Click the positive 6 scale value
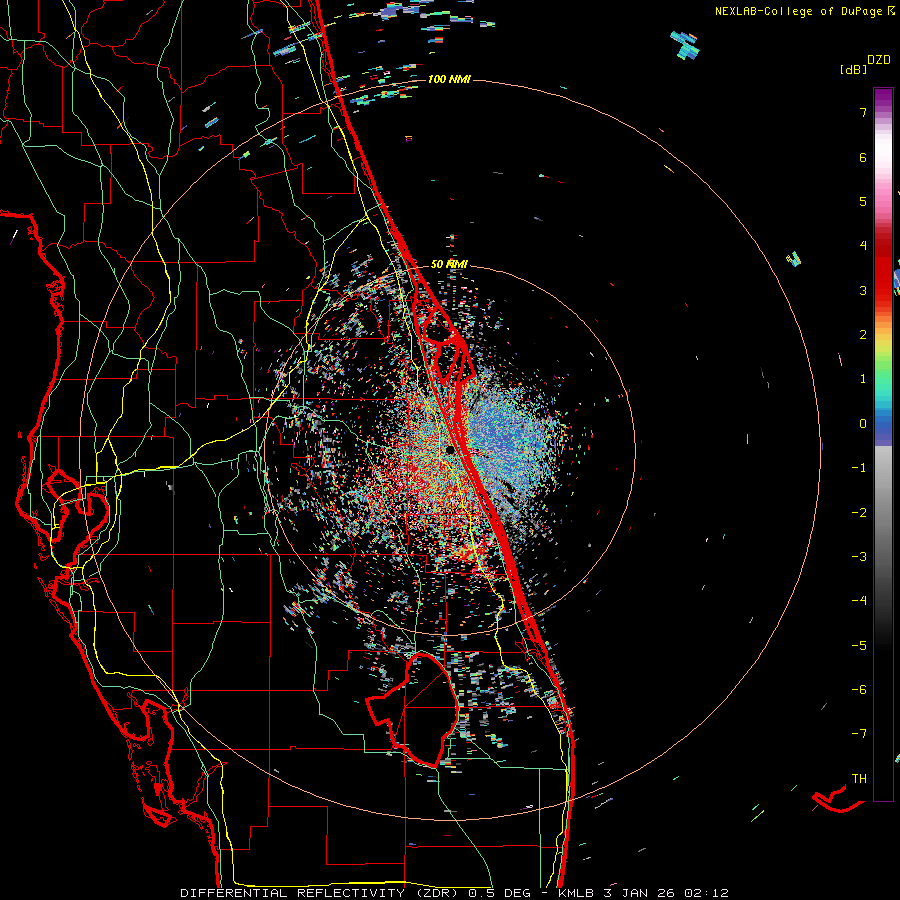 click(863, 157)
